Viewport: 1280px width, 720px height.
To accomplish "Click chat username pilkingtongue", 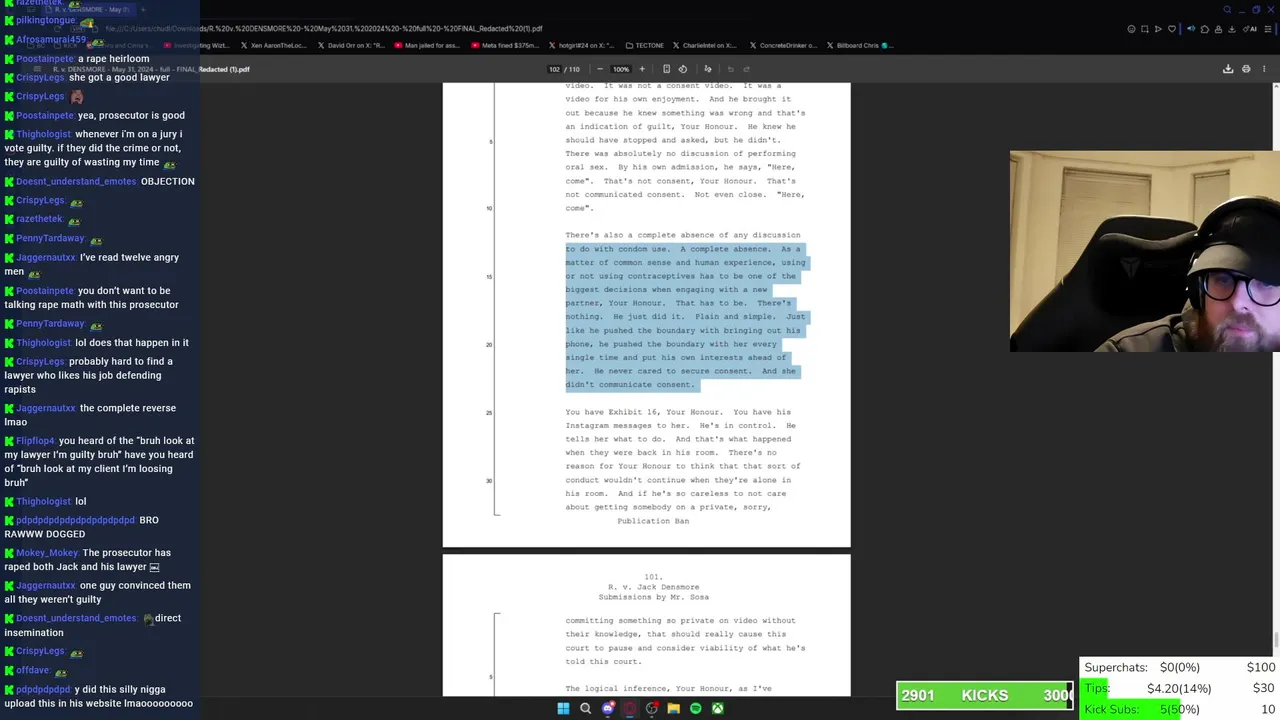I will tap(46, 21).
